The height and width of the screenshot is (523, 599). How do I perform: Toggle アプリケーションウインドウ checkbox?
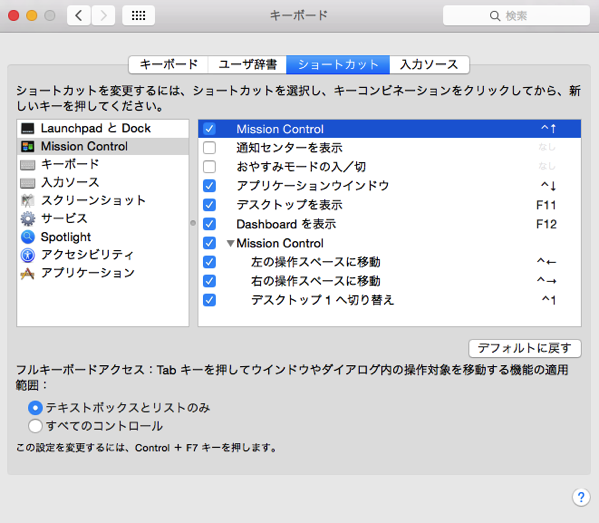(209, 186)
